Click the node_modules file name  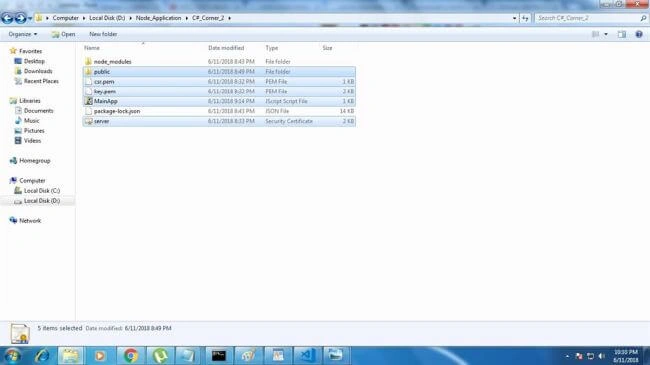[112, 62]
